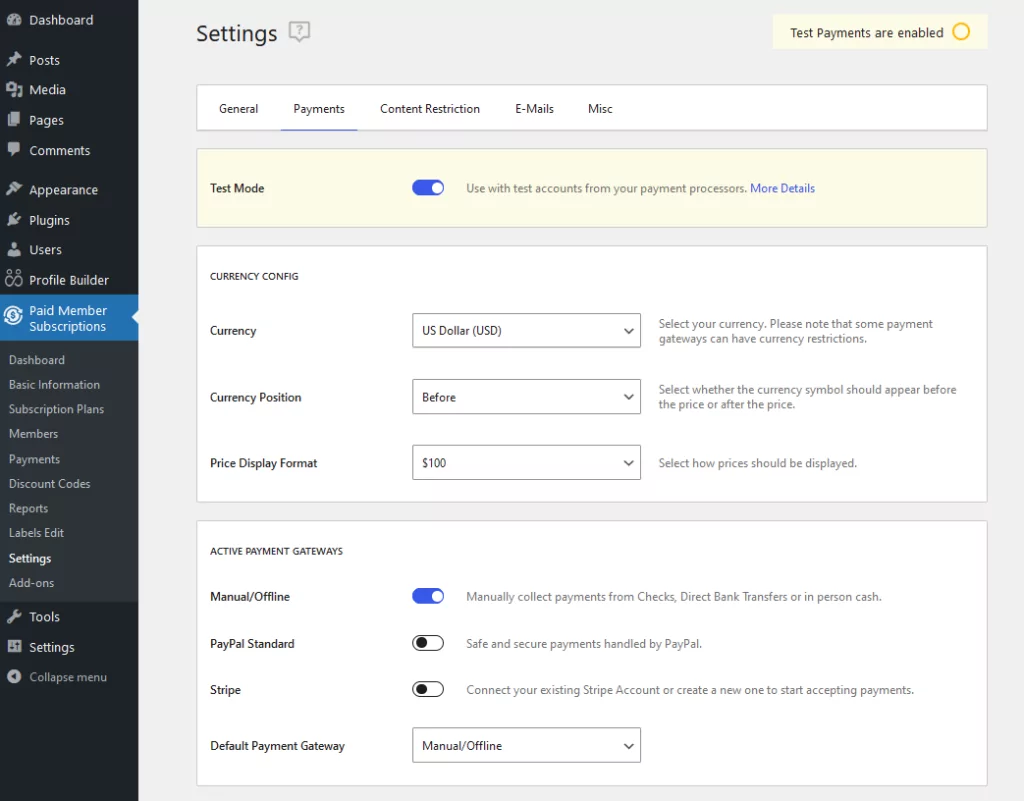Click the Users person icon
The image size is (1024, 801).
(14, 249)
